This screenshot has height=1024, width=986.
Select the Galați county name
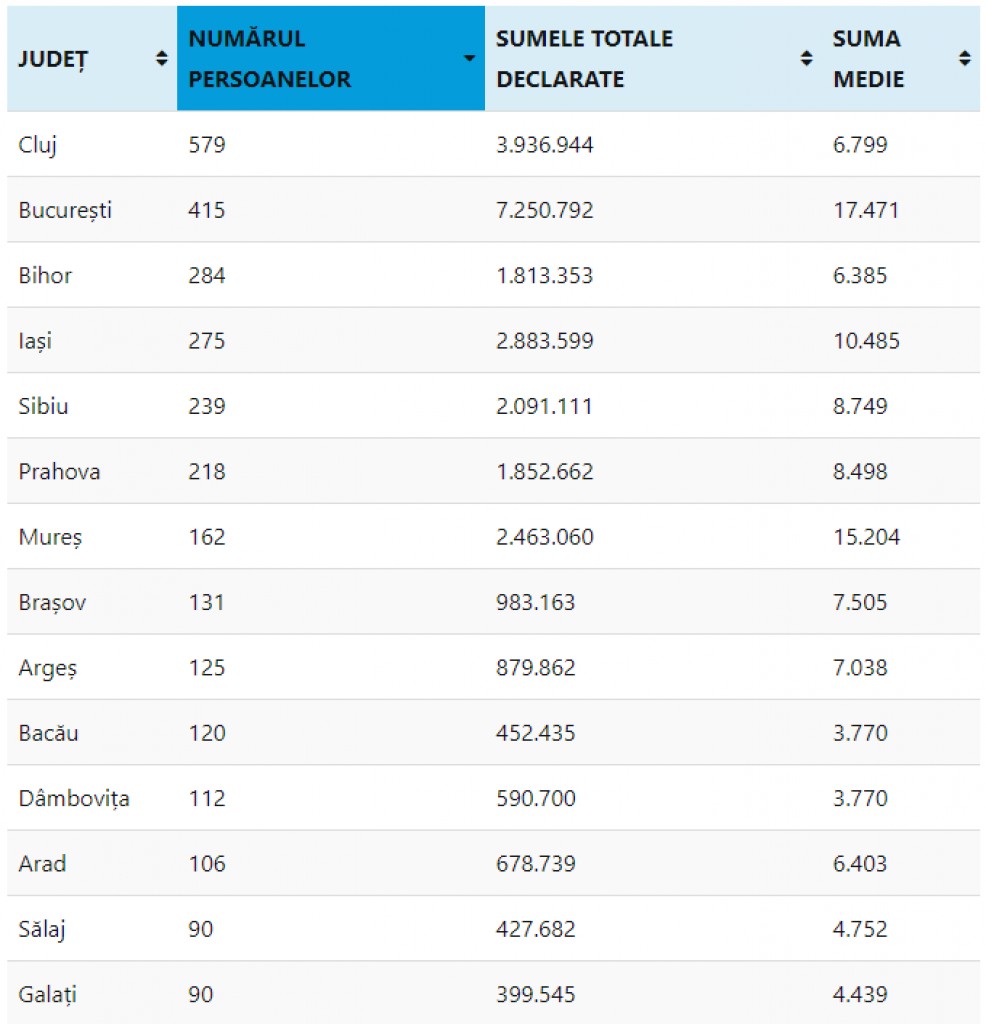[48, 995]
